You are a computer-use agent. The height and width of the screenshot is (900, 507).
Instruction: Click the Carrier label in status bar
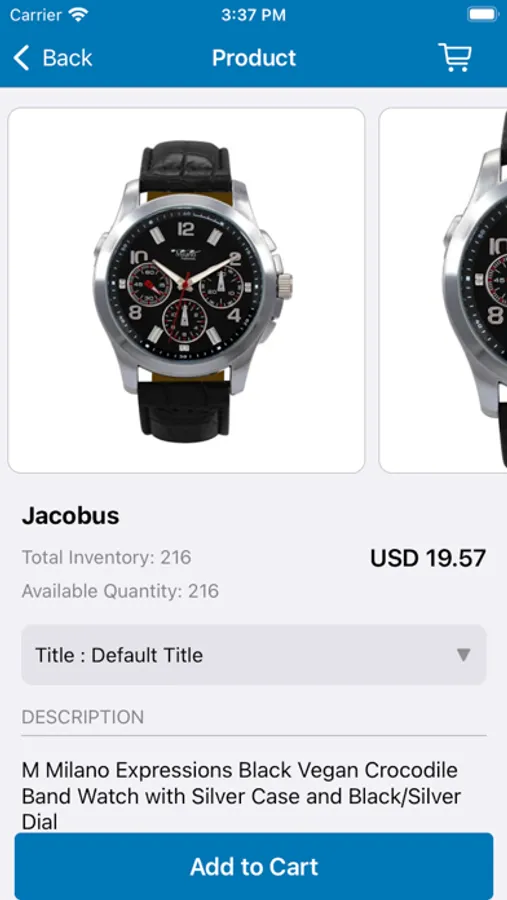pos(36,15)
